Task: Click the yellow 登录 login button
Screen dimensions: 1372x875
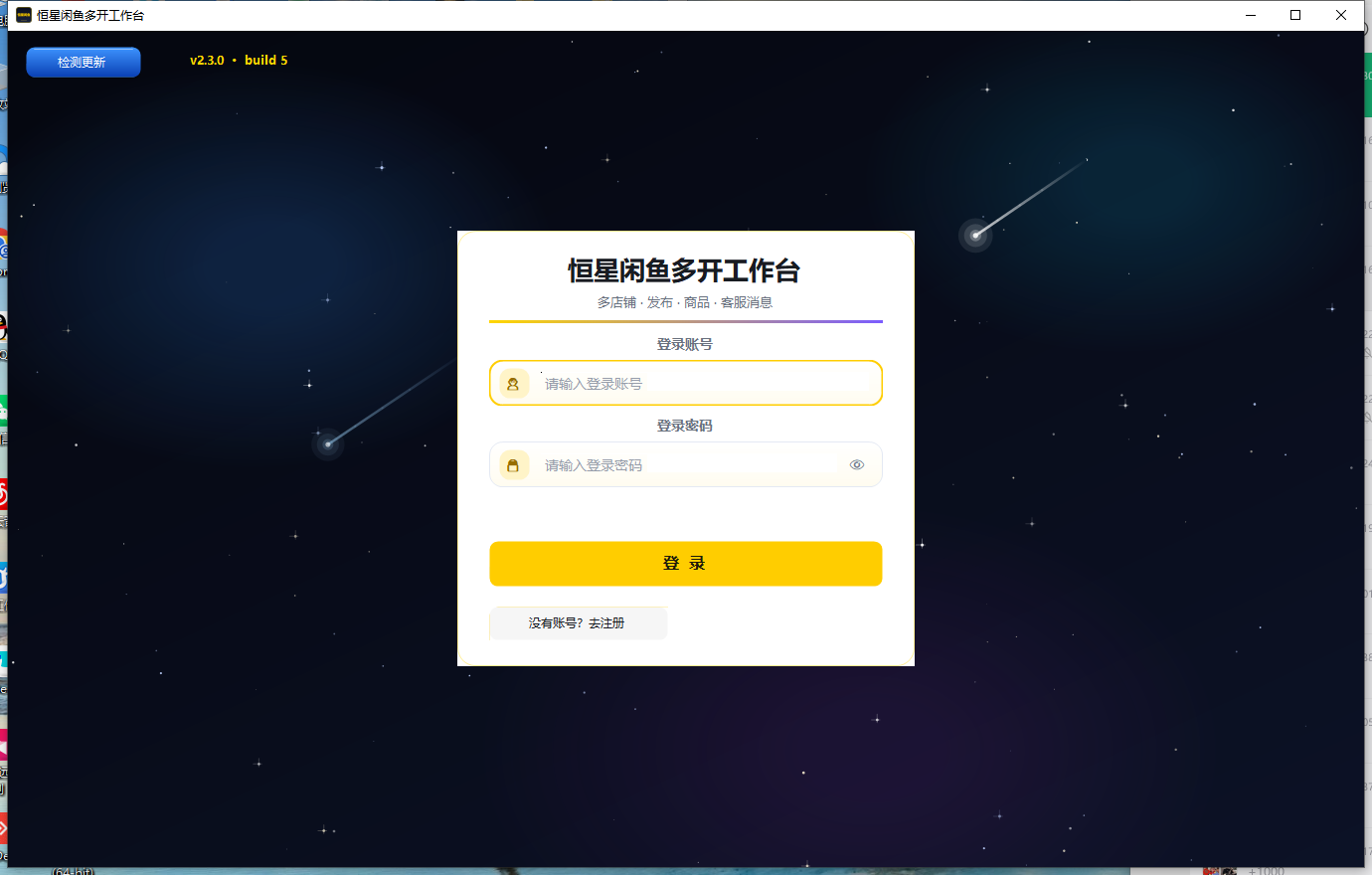Action: tap(686, 564)
